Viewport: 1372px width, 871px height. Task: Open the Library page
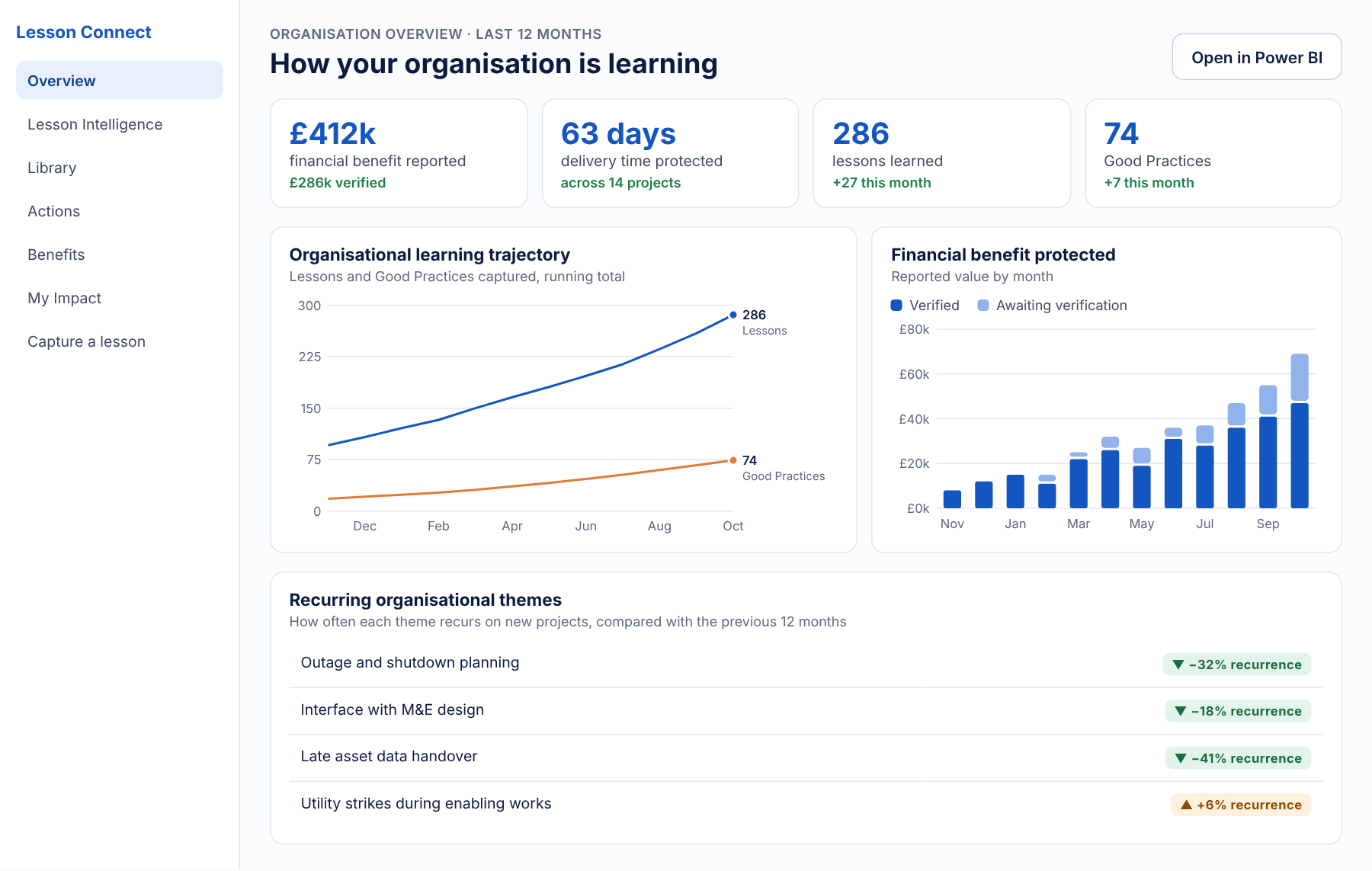pos(119,168)
